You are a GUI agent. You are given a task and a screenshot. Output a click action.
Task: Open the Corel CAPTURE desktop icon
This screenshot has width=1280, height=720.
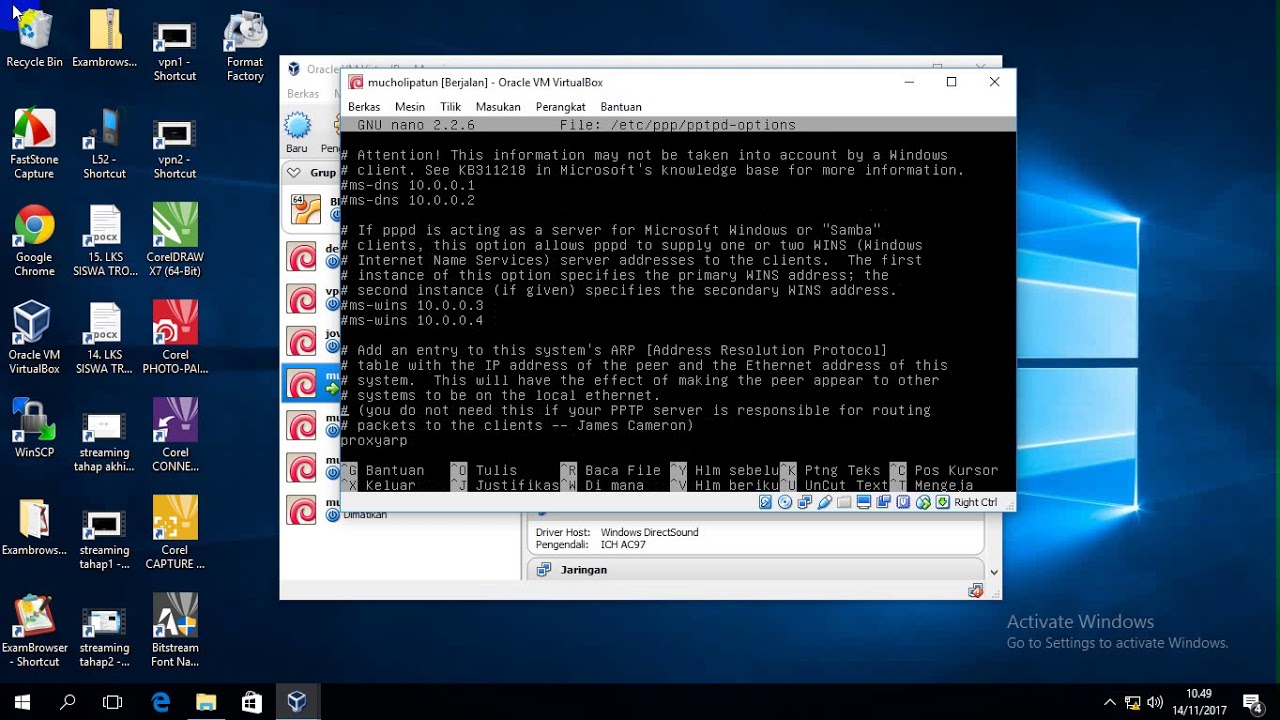pyautogui.click(x=175, y=535)
